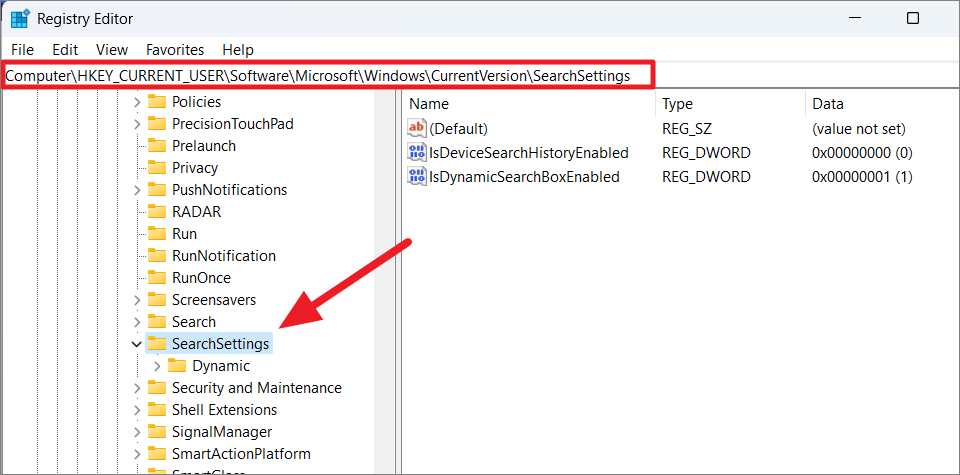Select the Run folder icon

tap(157, 234)
